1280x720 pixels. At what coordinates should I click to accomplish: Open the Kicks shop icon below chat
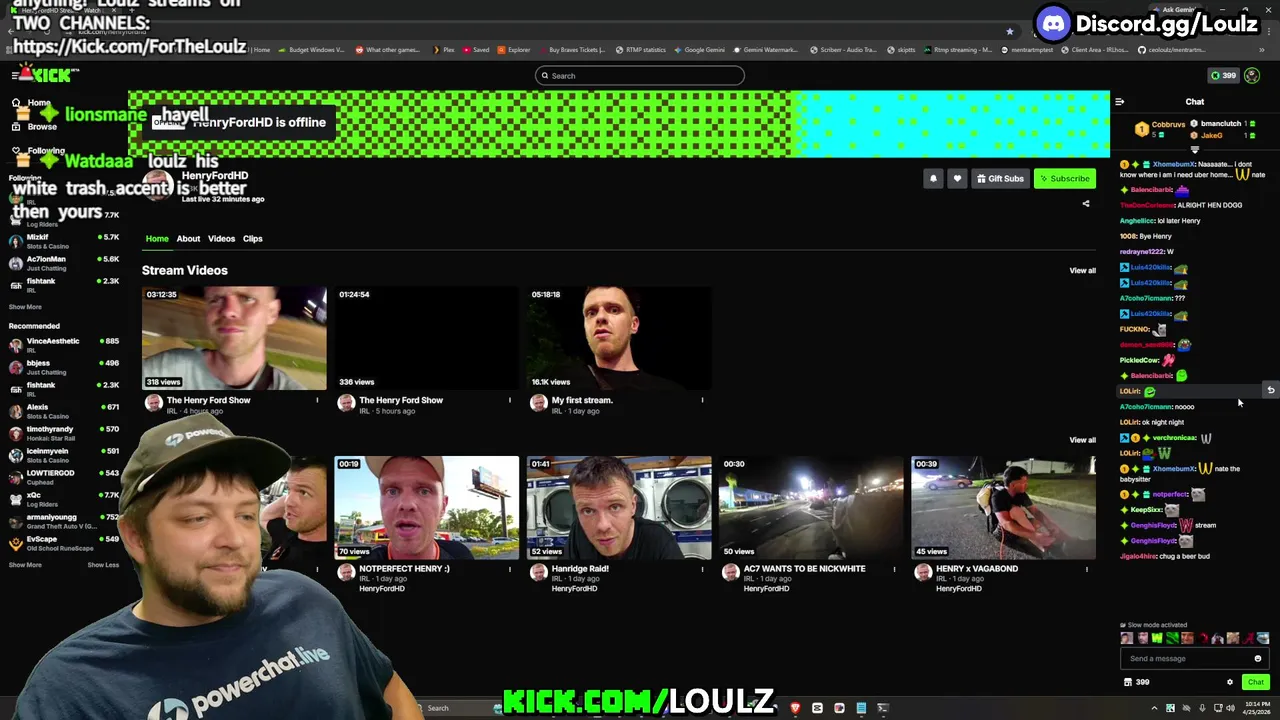(1128, 683)
